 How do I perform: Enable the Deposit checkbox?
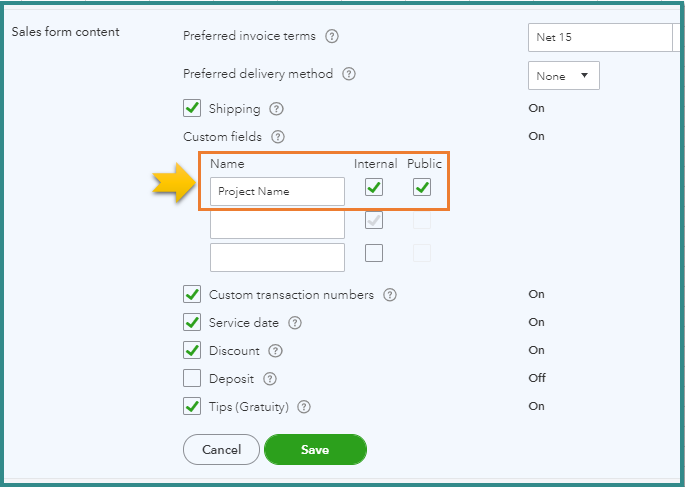[x=192, y=379]
